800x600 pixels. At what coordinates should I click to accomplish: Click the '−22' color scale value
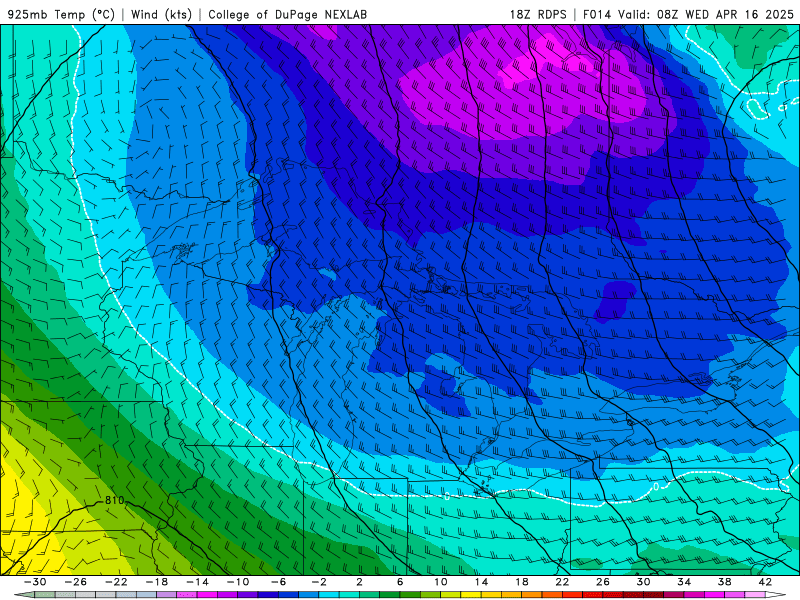coord(116,582)
